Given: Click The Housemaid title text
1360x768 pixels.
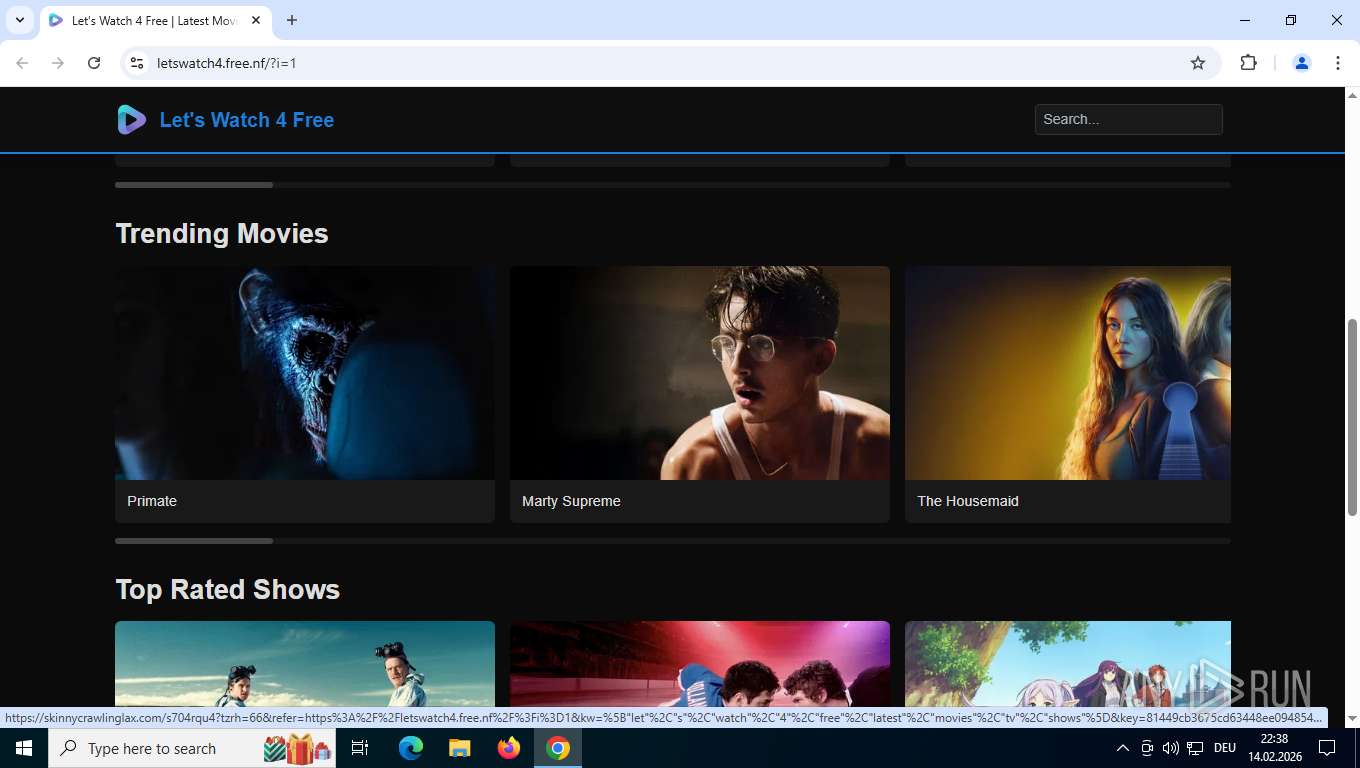Looking at the screenshot, I should click(x=968, y=501).
